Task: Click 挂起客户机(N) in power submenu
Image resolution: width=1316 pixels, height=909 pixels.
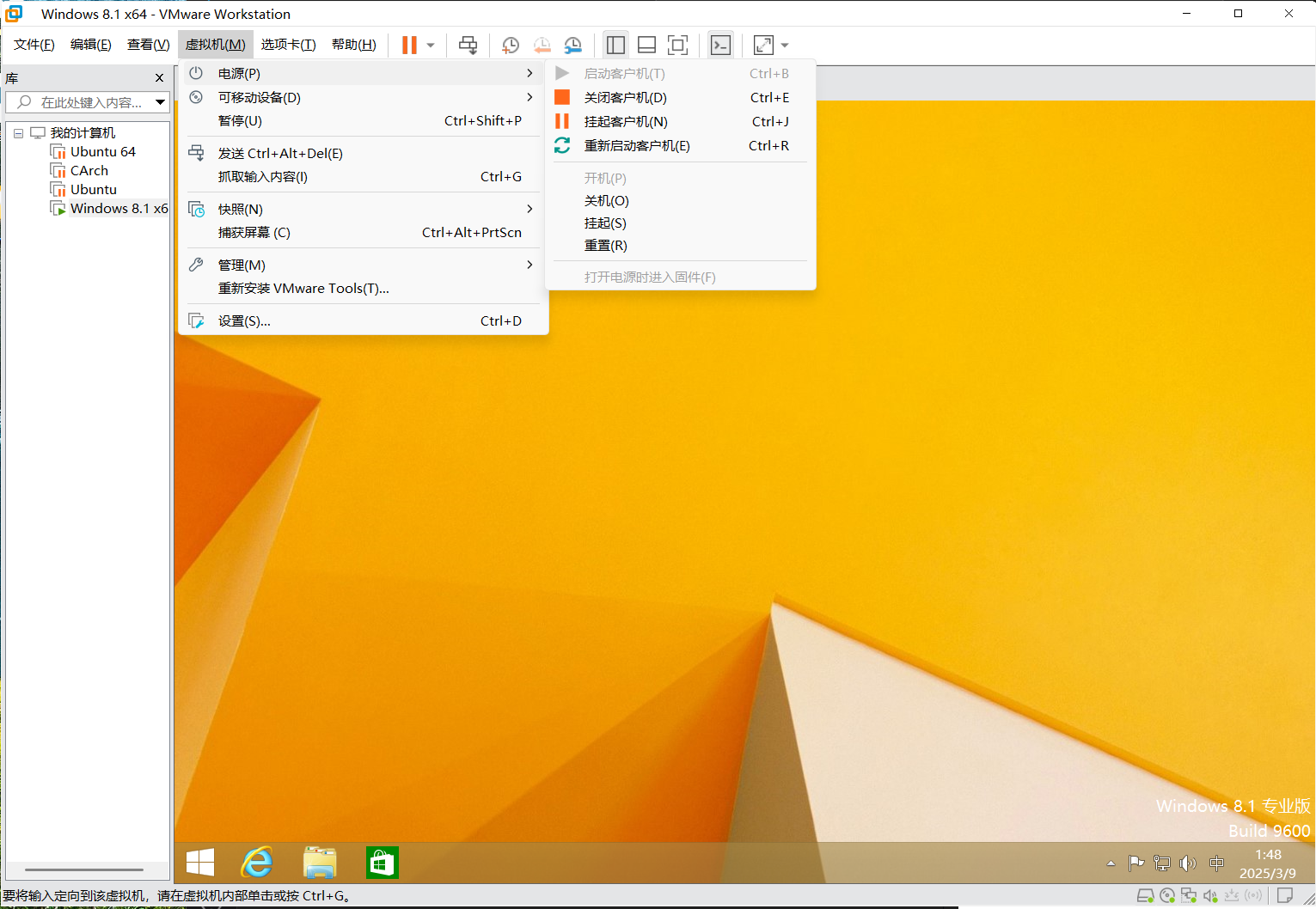Action: [x=680, y=121]
